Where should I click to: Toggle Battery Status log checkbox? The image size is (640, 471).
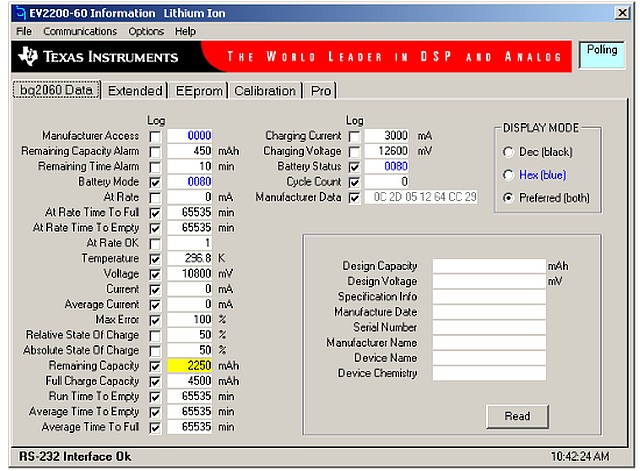click(x=354, y=167)
